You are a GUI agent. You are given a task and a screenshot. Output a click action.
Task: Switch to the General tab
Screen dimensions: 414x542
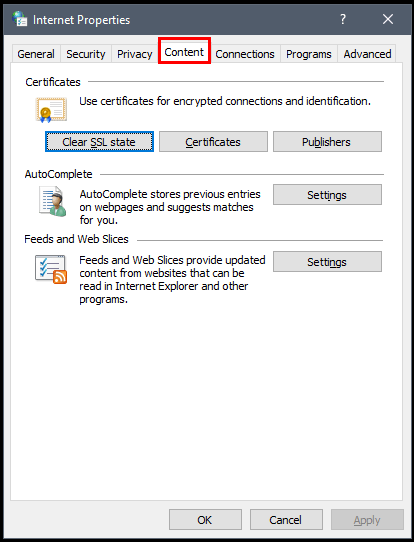tap(36, 54)
